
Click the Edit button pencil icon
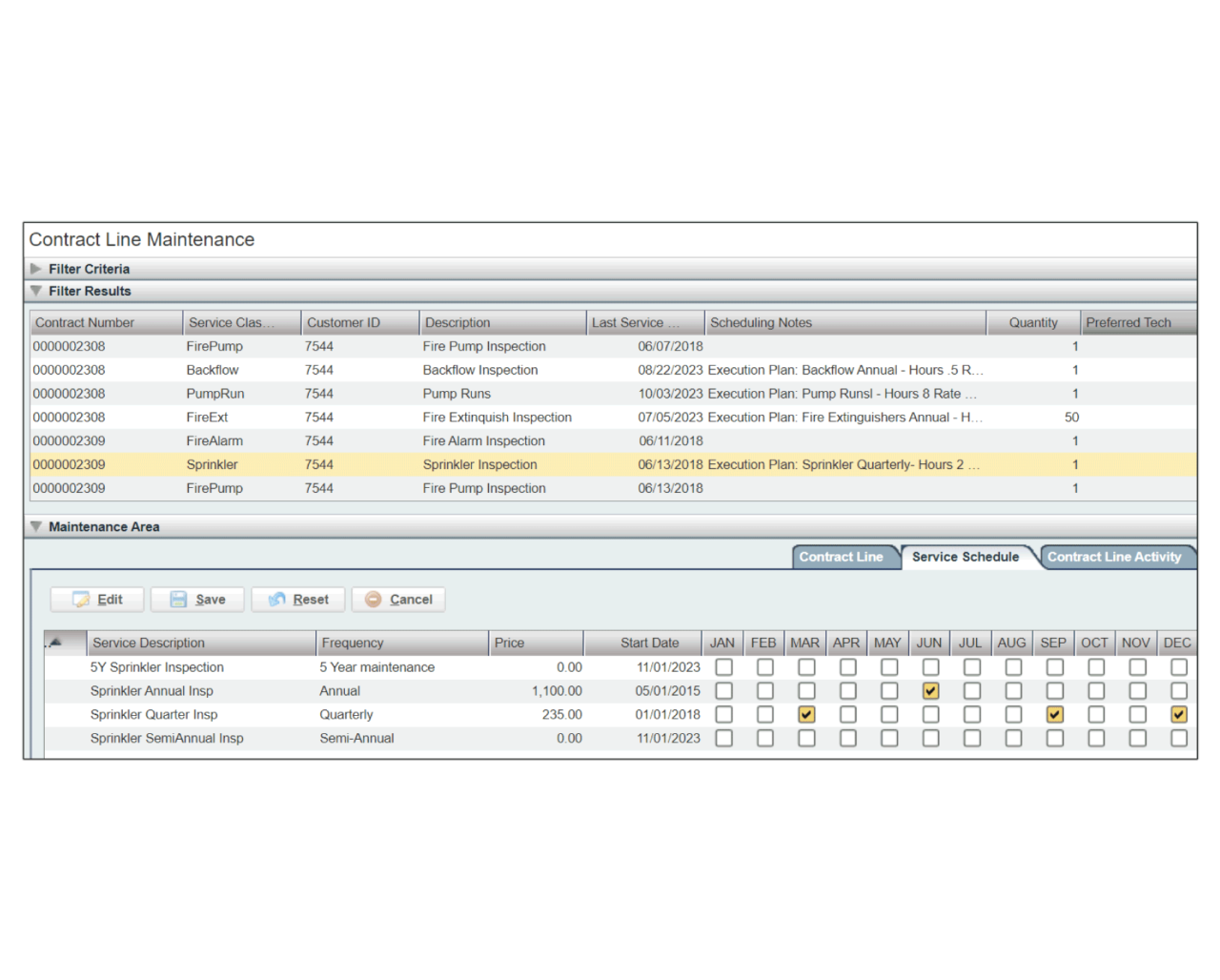pyautogui.click(x=81, y=600)
